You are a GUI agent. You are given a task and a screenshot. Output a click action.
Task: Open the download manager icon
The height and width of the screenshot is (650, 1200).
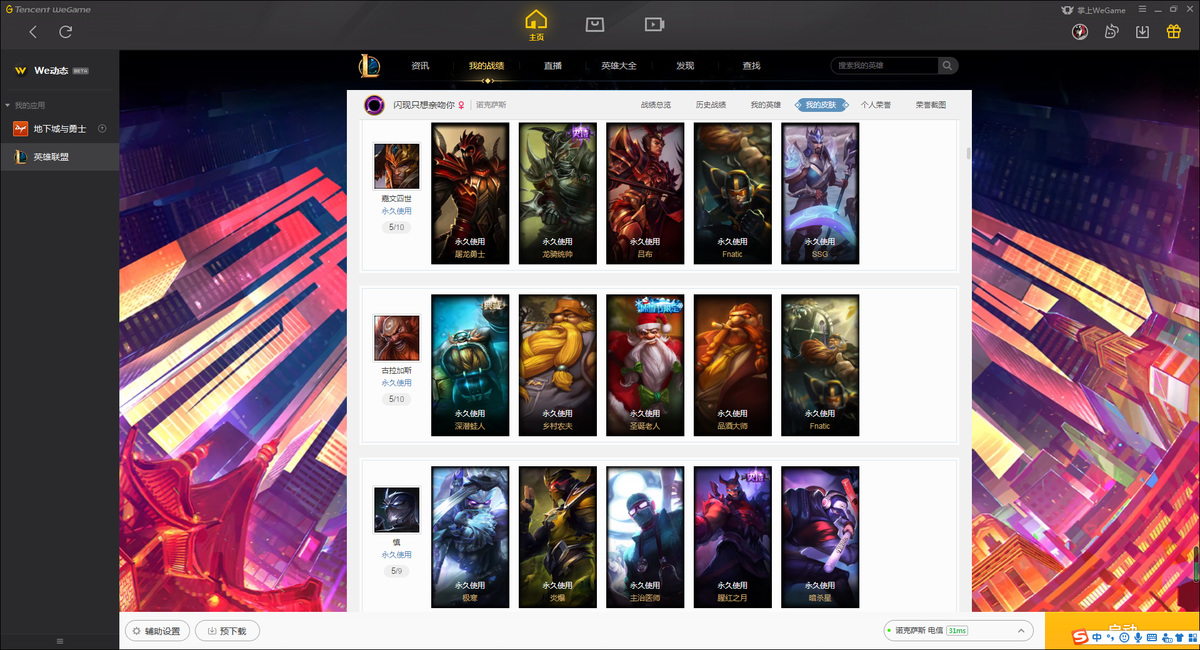(1142, 31)
